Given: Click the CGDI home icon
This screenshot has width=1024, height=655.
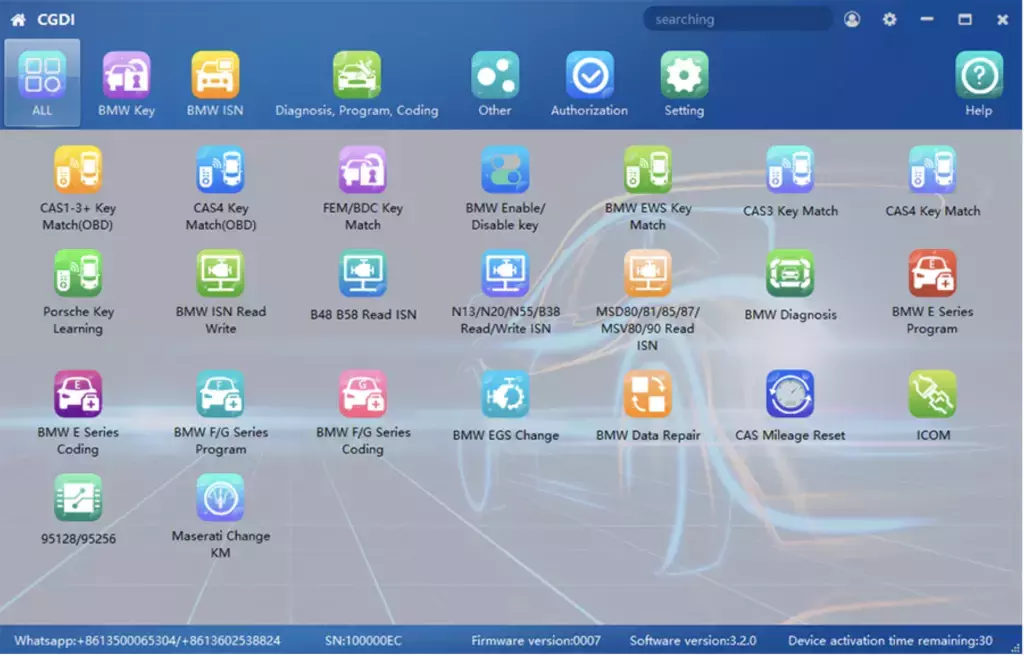Looking at the screenshot, I should click(x=18, y=20).
